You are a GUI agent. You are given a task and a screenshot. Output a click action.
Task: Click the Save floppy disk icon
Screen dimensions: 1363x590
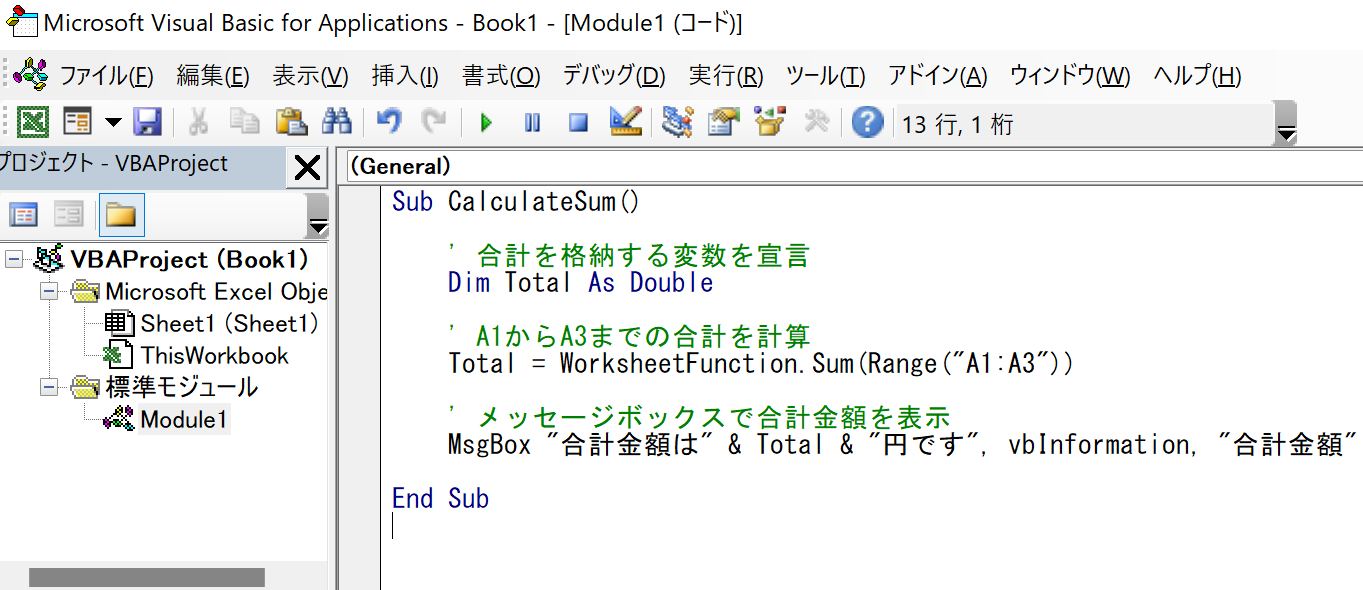pyautogui.click(x=148, y=123)
